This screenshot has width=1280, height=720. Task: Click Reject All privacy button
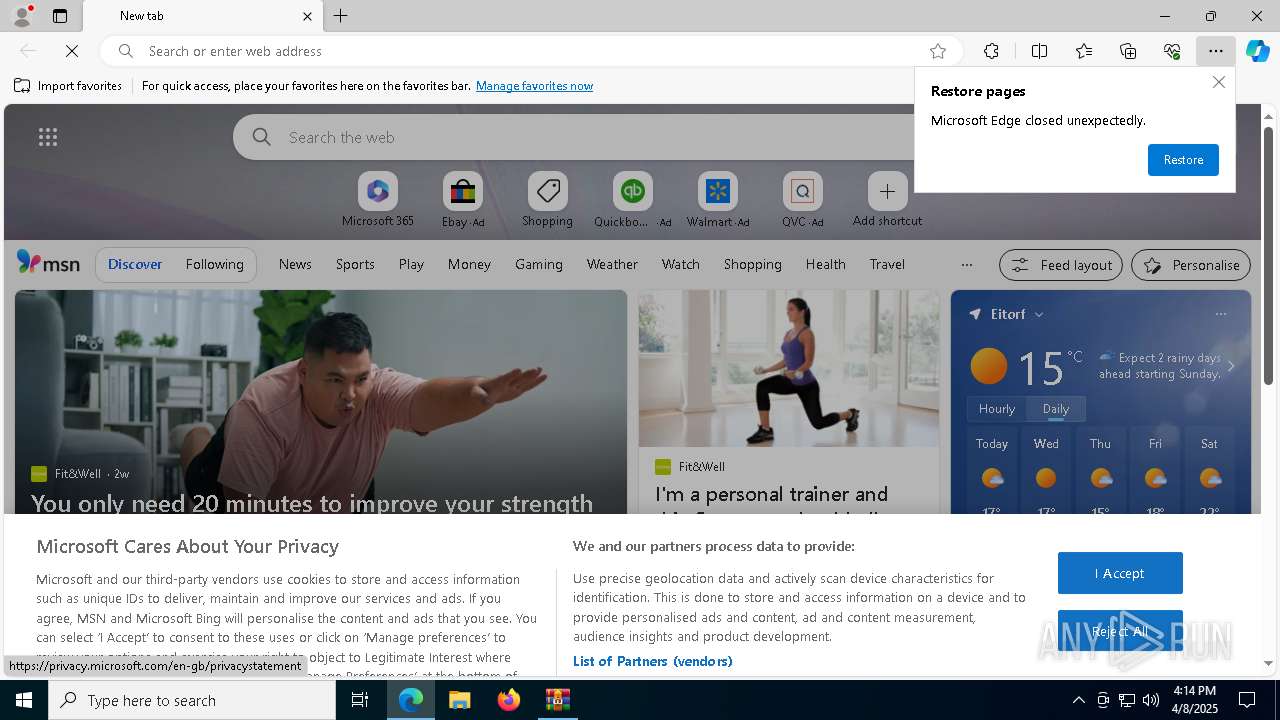pyautogui.click(x=1120, y=631)
